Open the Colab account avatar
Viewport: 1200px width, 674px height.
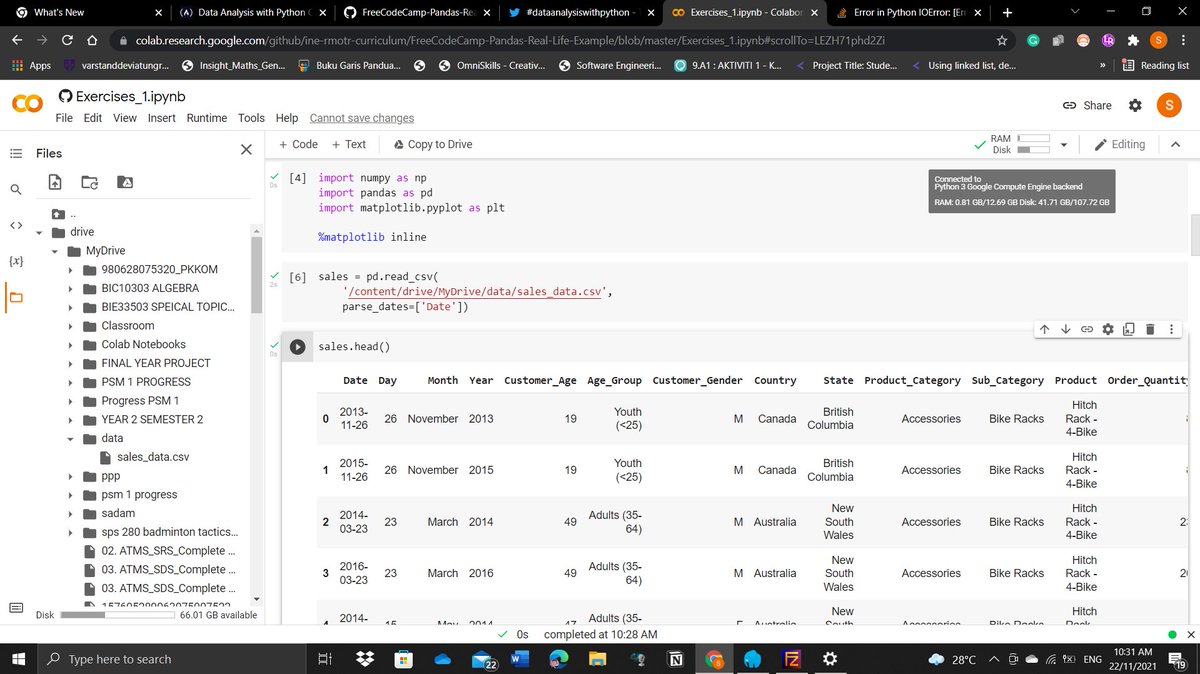point(1169,105)
